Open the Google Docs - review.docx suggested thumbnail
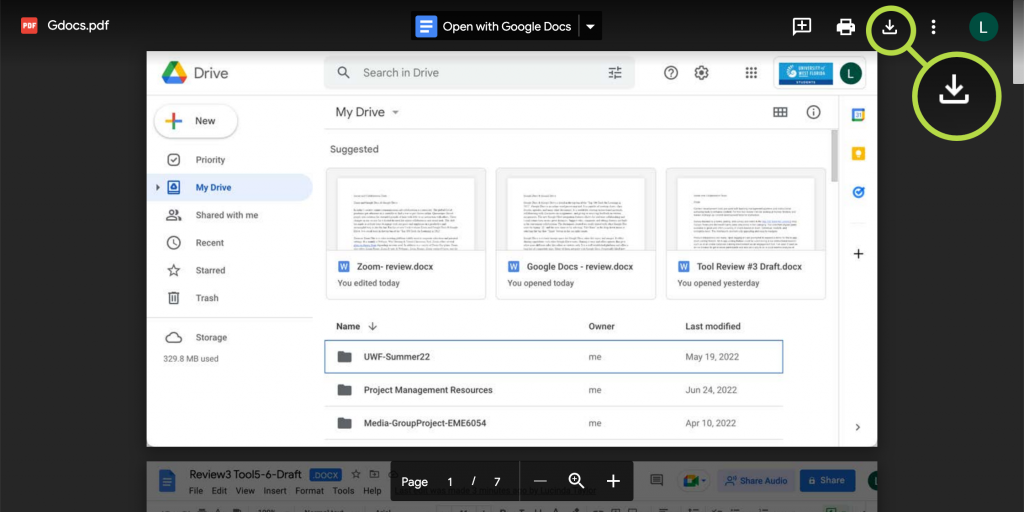1024x512 pixels. 575,234
